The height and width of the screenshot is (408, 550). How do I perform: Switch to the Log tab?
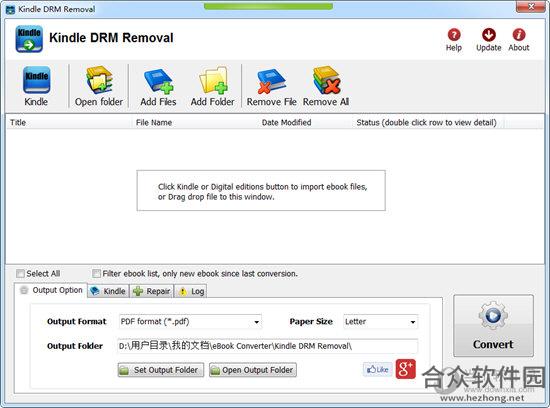tap(191, 291)
